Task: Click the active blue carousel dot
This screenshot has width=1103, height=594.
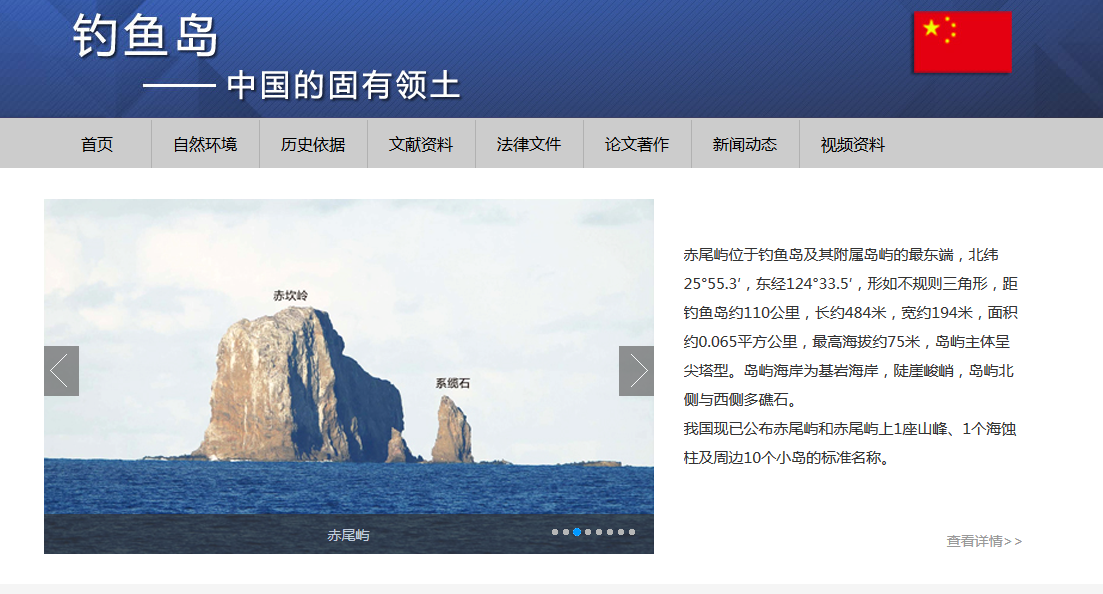Action: click(577, 532)
